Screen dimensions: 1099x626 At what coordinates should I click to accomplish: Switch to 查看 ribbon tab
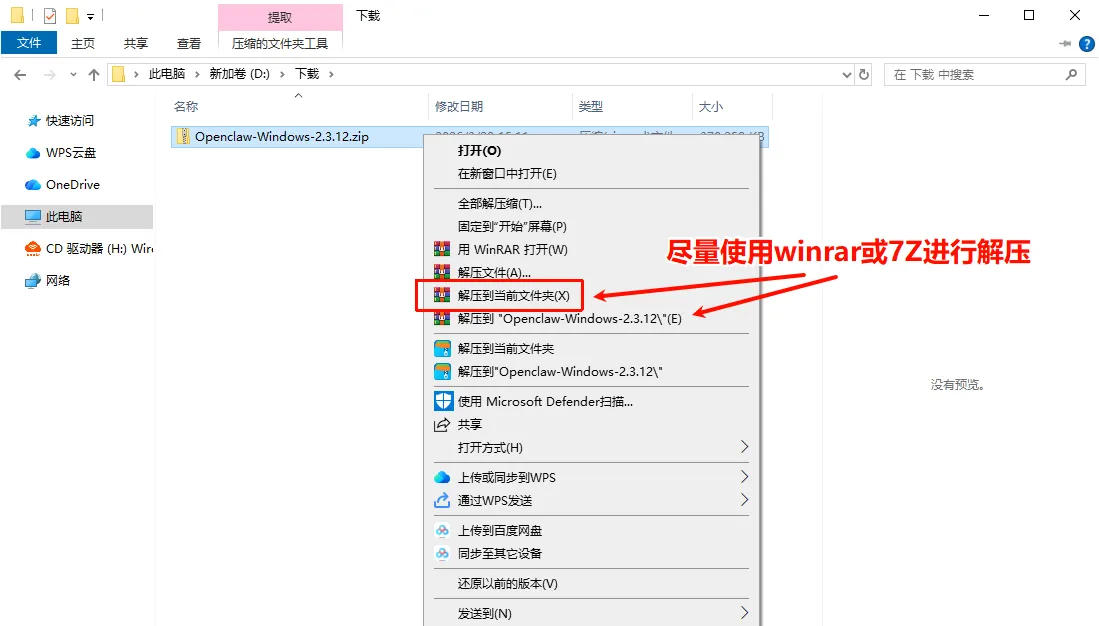(189, 43)
